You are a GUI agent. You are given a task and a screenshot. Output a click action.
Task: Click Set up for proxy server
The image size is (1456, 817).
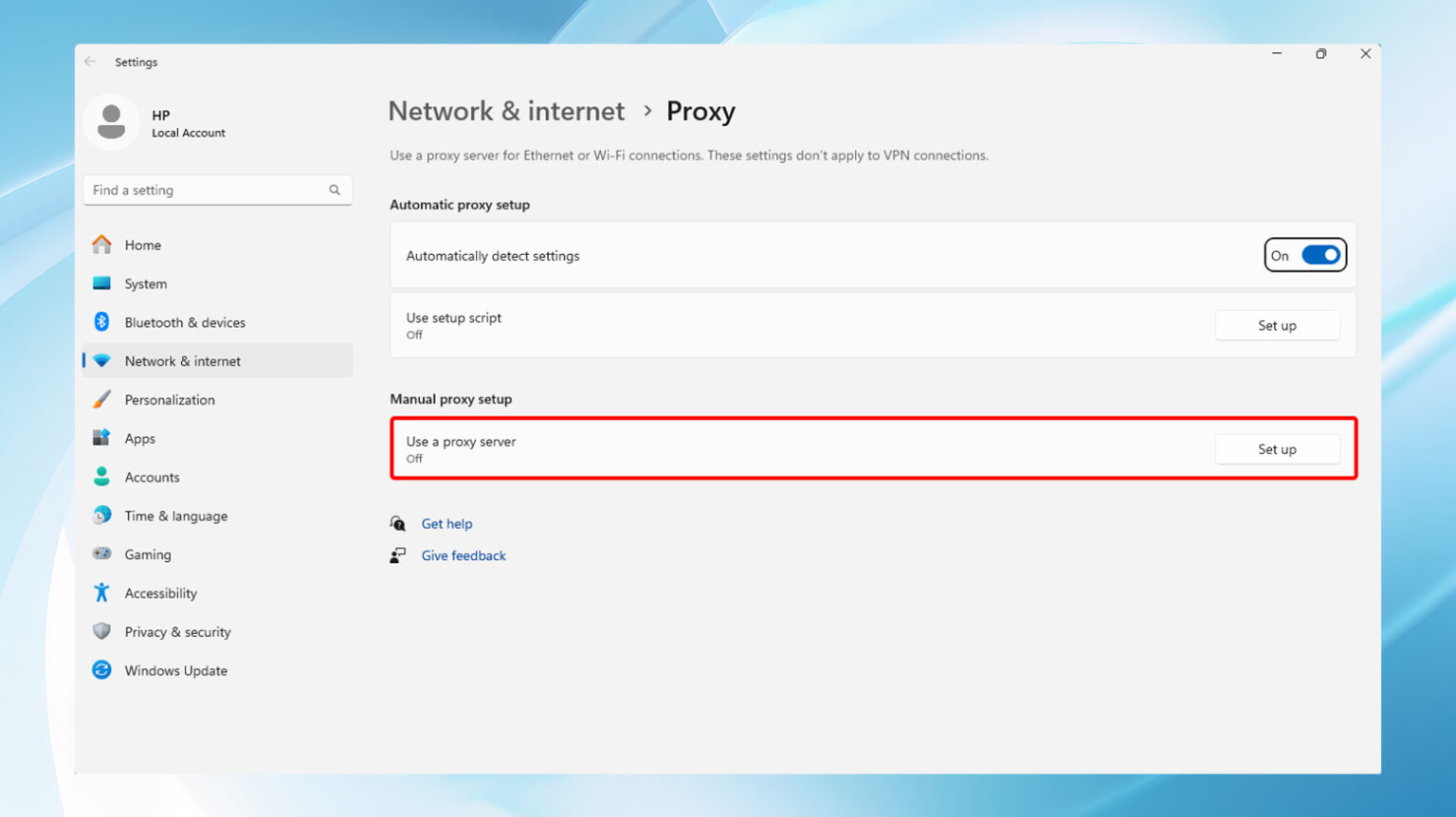click(x=1276, y=449)
